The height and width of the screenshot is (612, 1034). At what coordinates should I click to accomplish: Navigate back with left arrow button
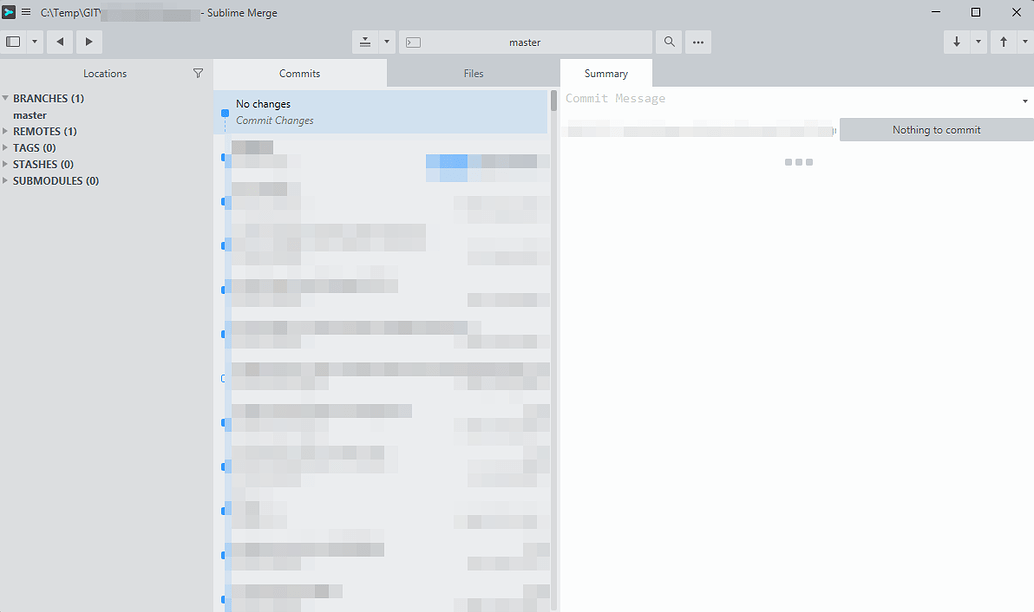[x=60, y=42]
